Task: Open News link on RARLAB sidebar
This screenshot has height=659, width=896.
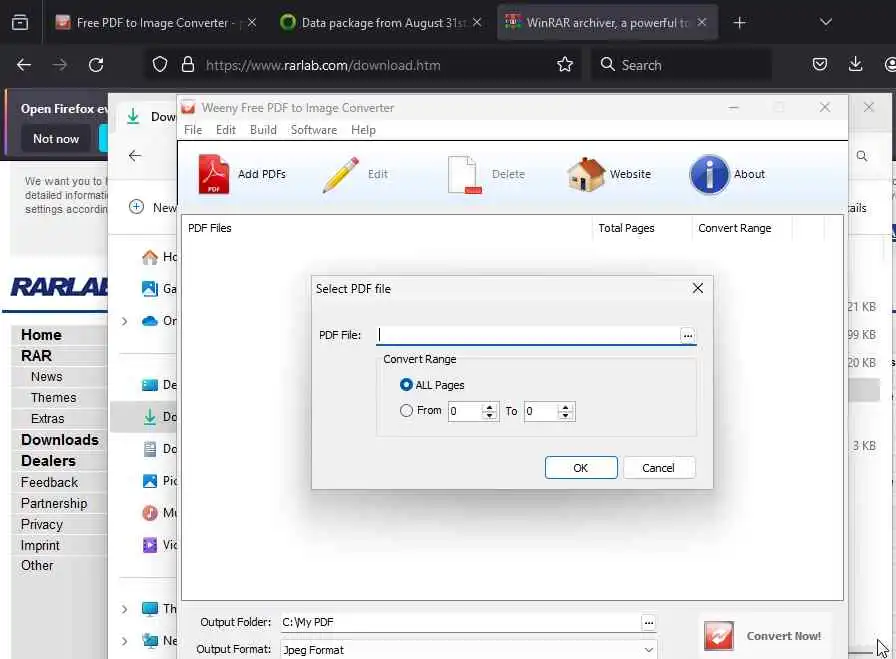Action: [47, 377]
